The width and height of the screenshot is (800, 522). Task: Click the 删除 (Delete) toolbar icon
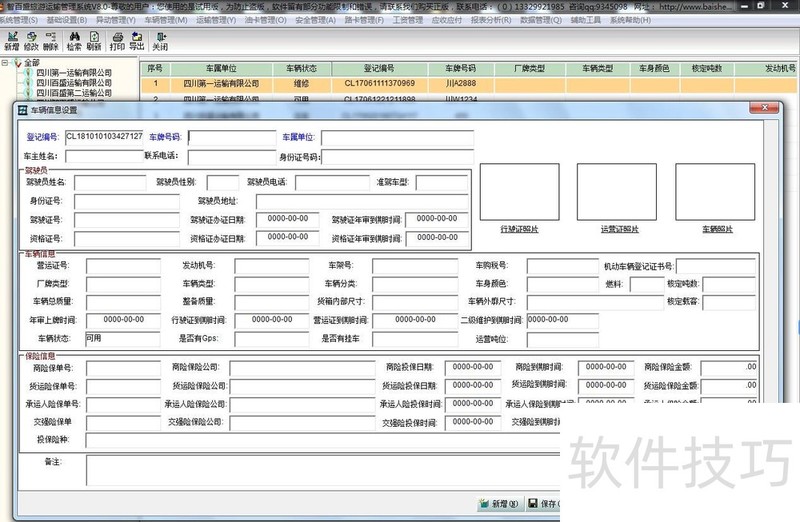(x=50, y=41)
